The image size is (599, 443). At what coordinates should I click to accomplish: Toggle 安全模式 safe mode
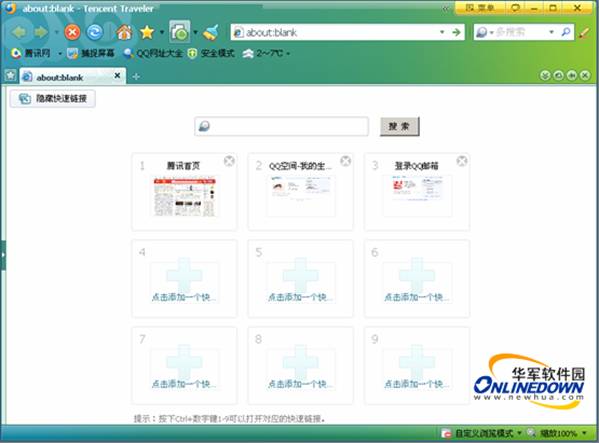tap(211, 53)
